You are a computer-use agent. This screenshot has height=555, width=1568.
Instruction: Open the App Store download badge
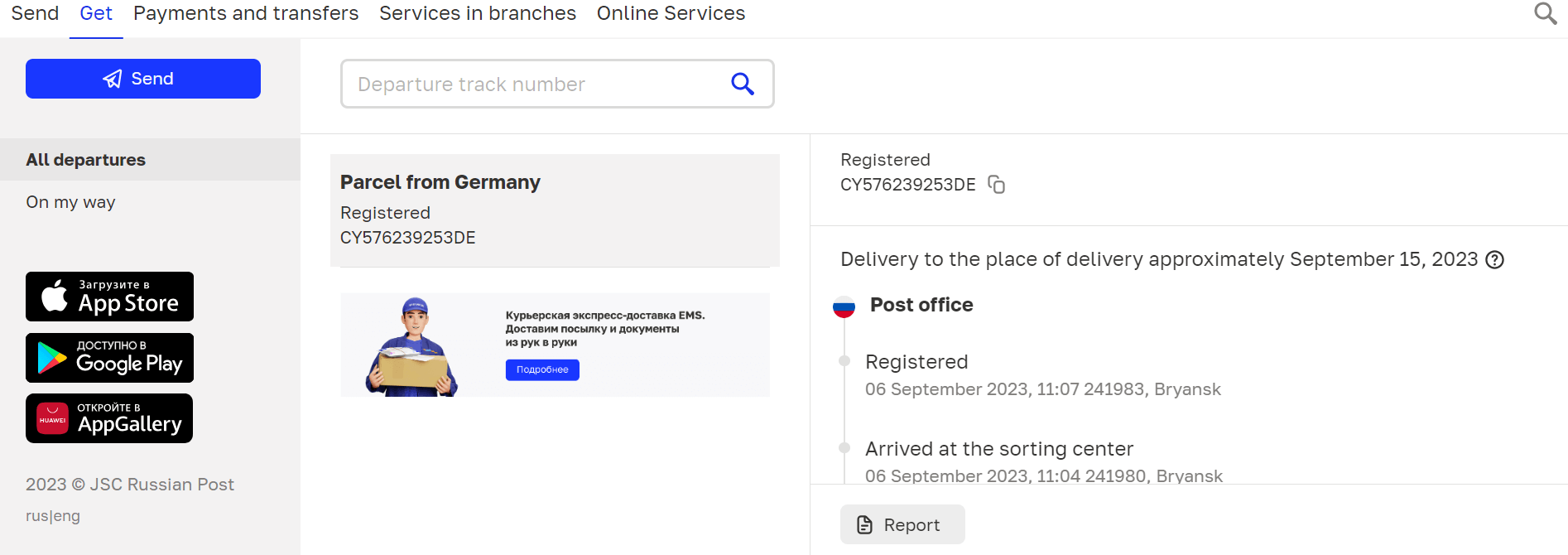(x=109, y=297)
